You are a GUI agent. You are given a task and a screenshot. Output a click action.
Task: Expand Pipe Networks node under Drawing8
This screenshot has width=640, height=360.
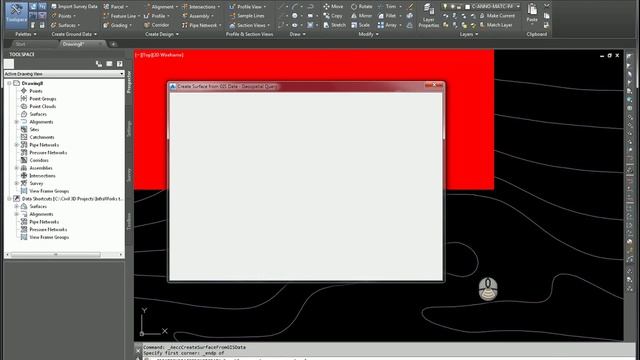click(x=17, y=145)
